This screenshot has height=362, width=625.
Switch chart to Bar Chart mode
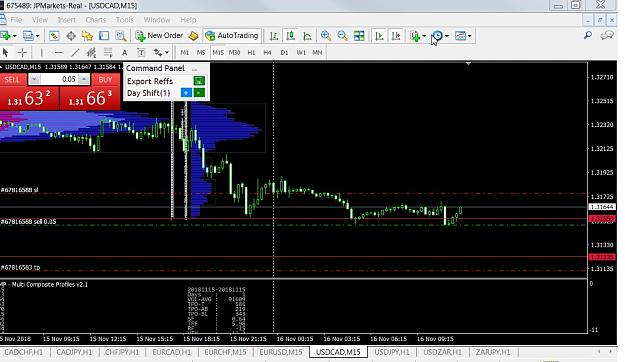[273, 36]
